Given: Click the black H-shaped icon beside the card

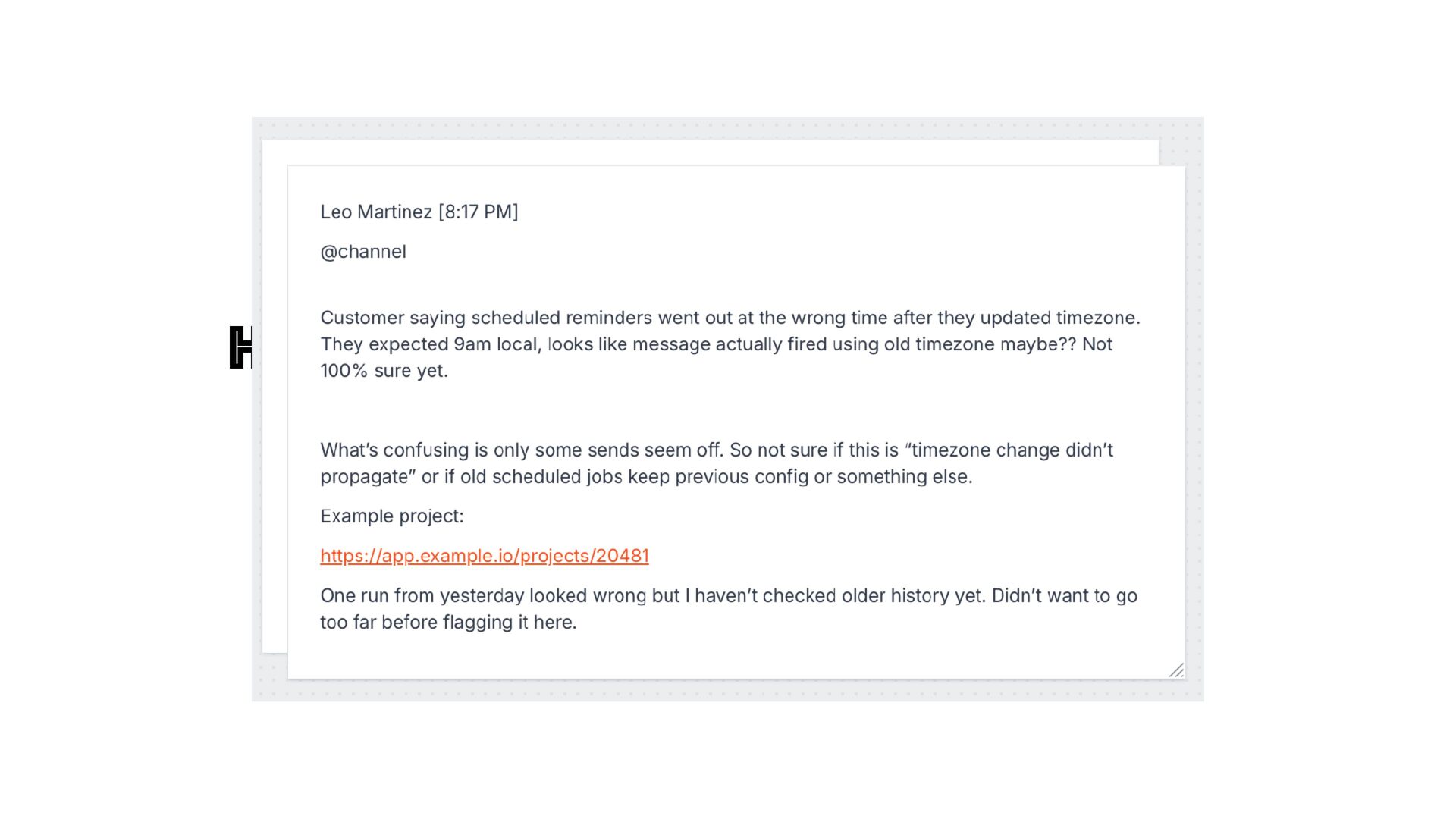Looking at the screenshot, I should click(240, 347).
